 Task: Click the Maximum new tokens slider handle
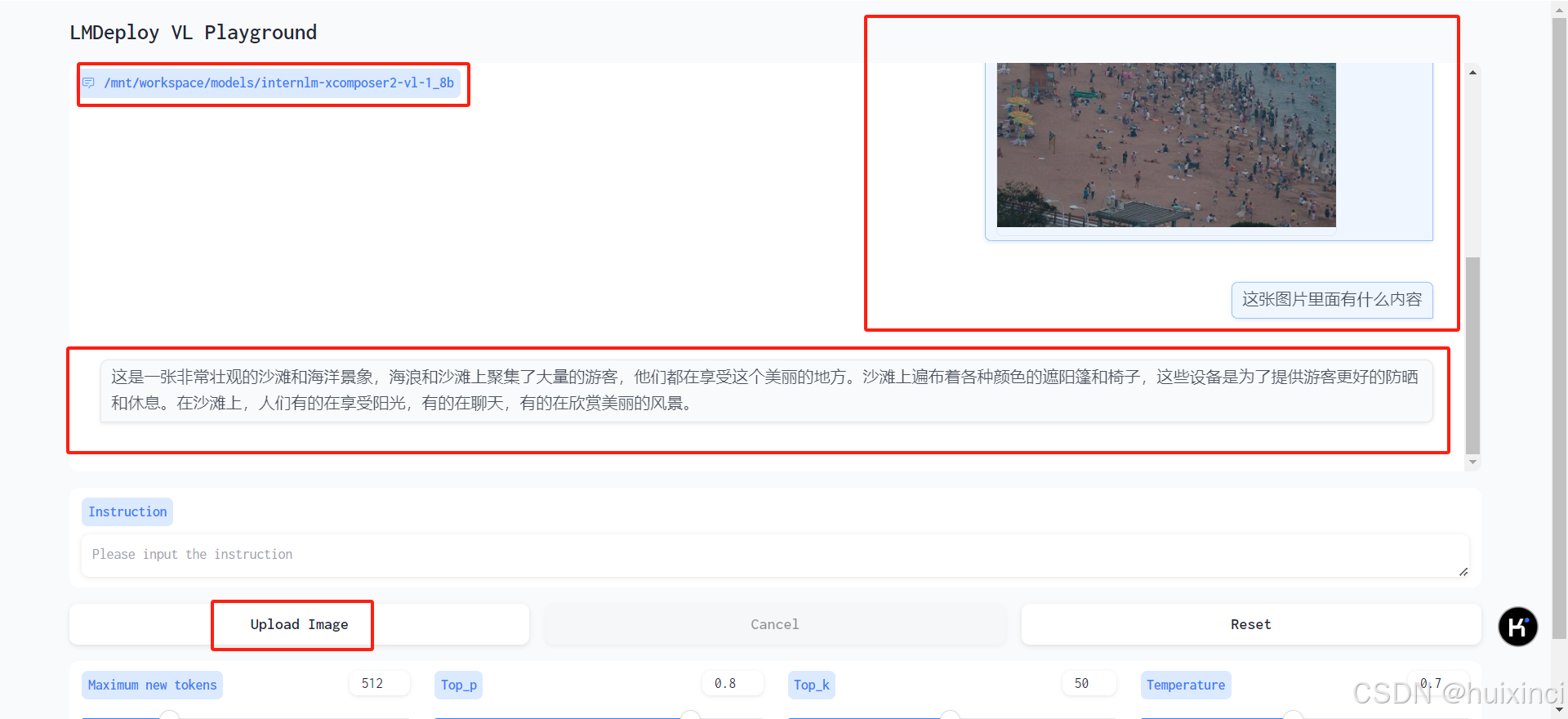169,716
